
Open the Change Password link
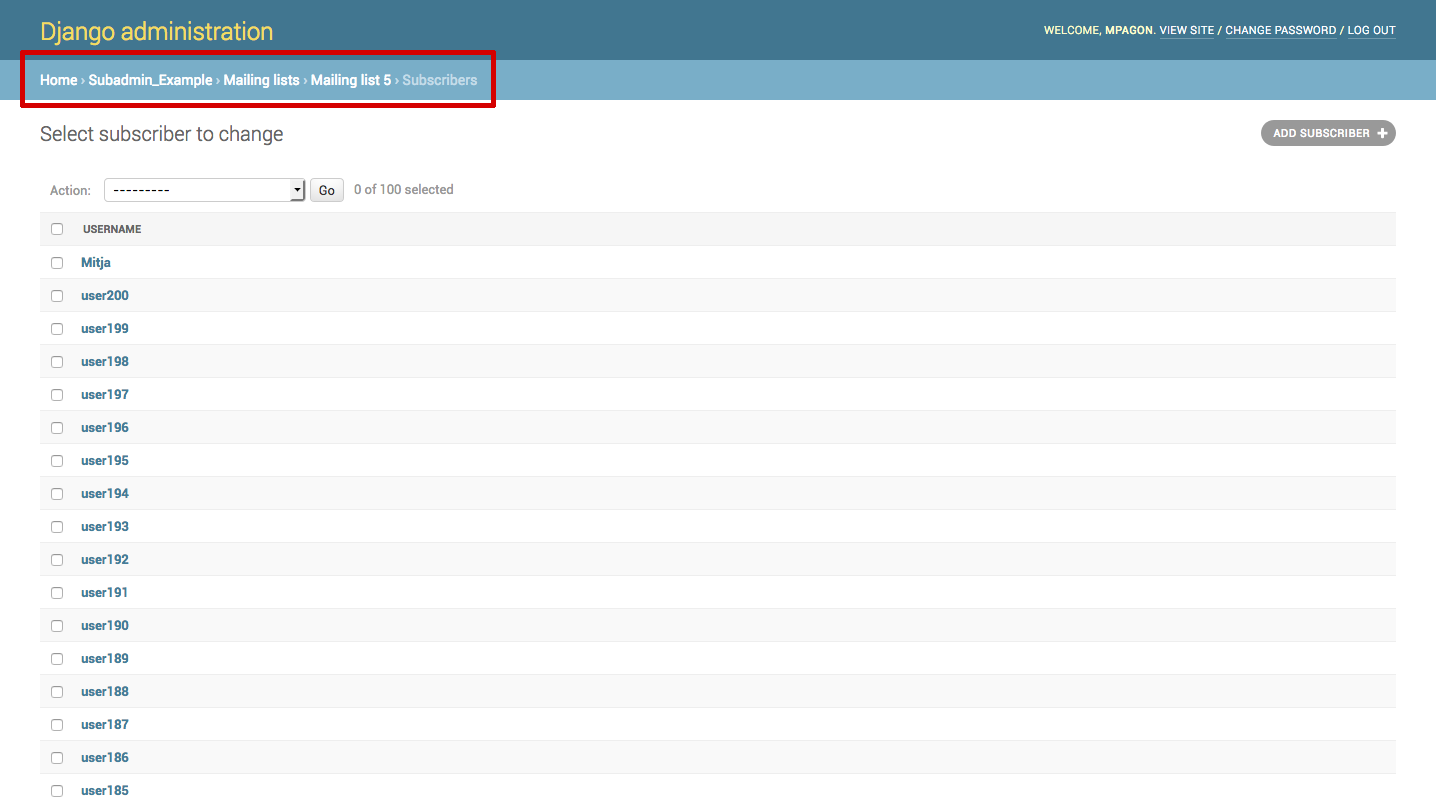(x=1280, y=31)
